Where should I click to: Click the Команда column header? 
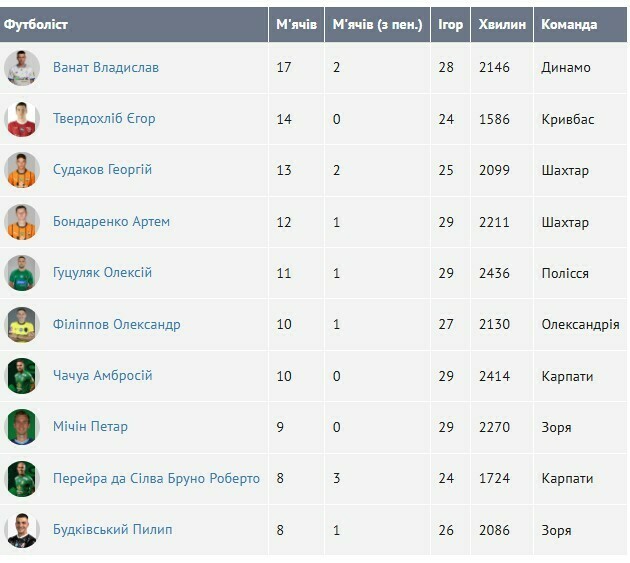(x=569, y=24)
